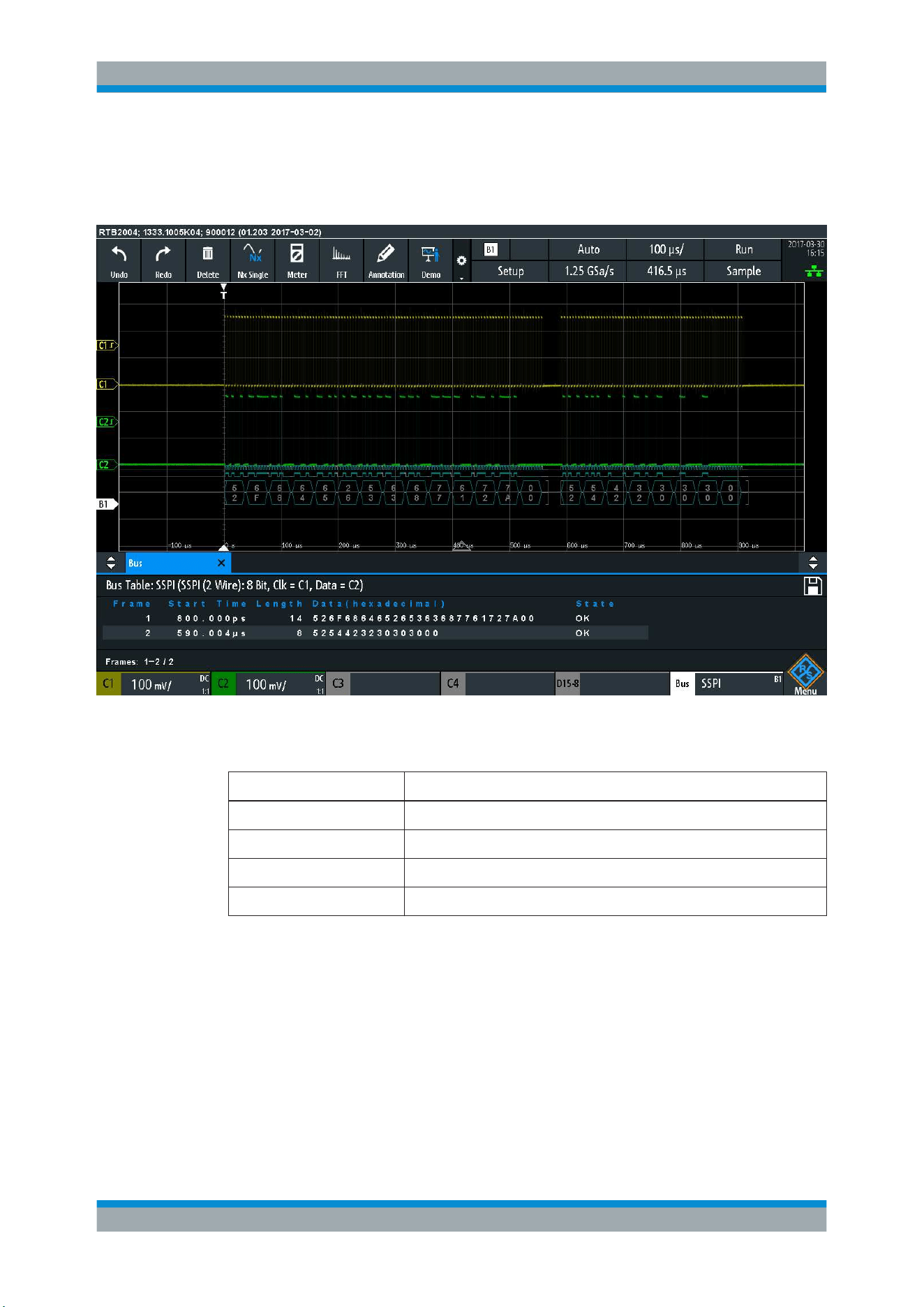The width and height of the screenshot is (924, 1307).
Task: Click the Frame column header
Action: click(132, 604)
